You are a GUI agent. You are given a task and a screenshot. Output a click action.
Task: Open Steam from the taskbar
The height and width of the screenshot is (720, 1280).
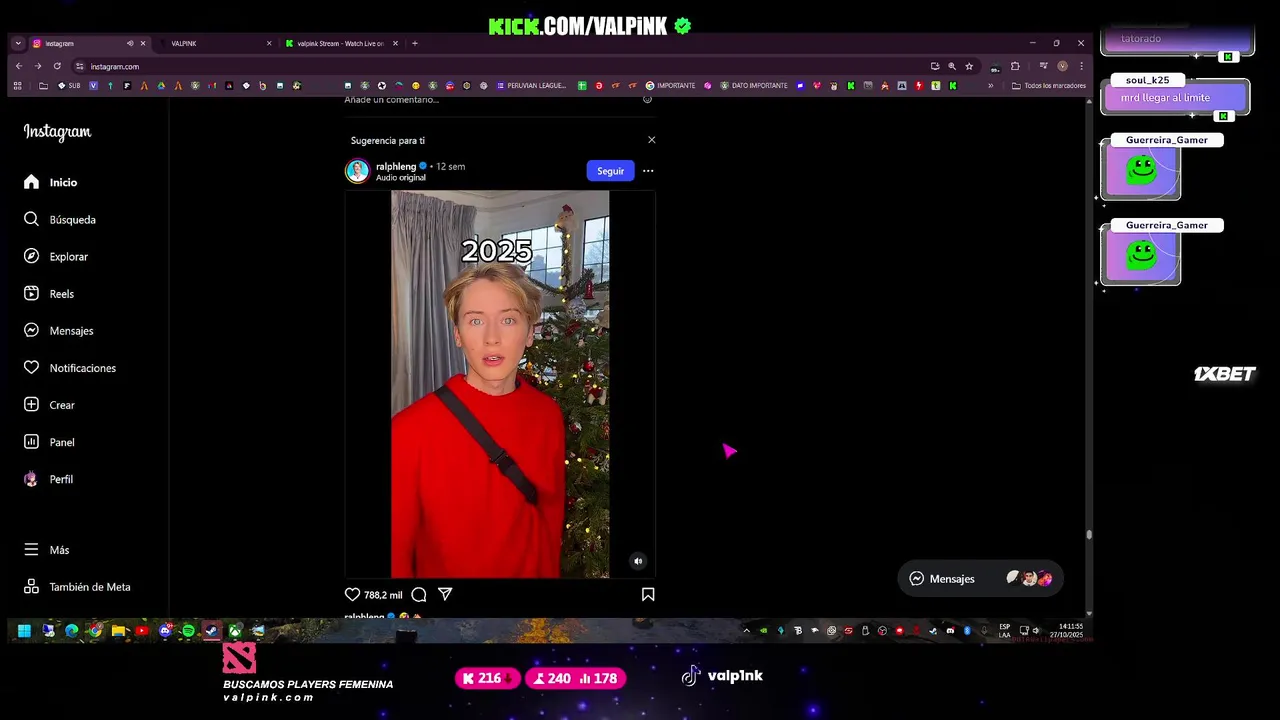click(x=211, y=631)
